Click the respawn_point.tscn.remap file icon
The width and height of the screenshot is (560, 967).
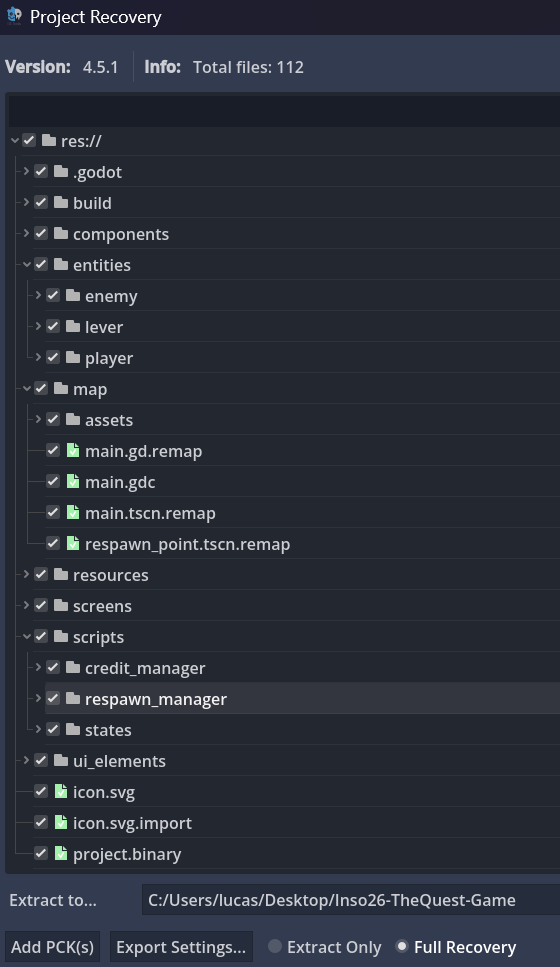tap(73, 543)
